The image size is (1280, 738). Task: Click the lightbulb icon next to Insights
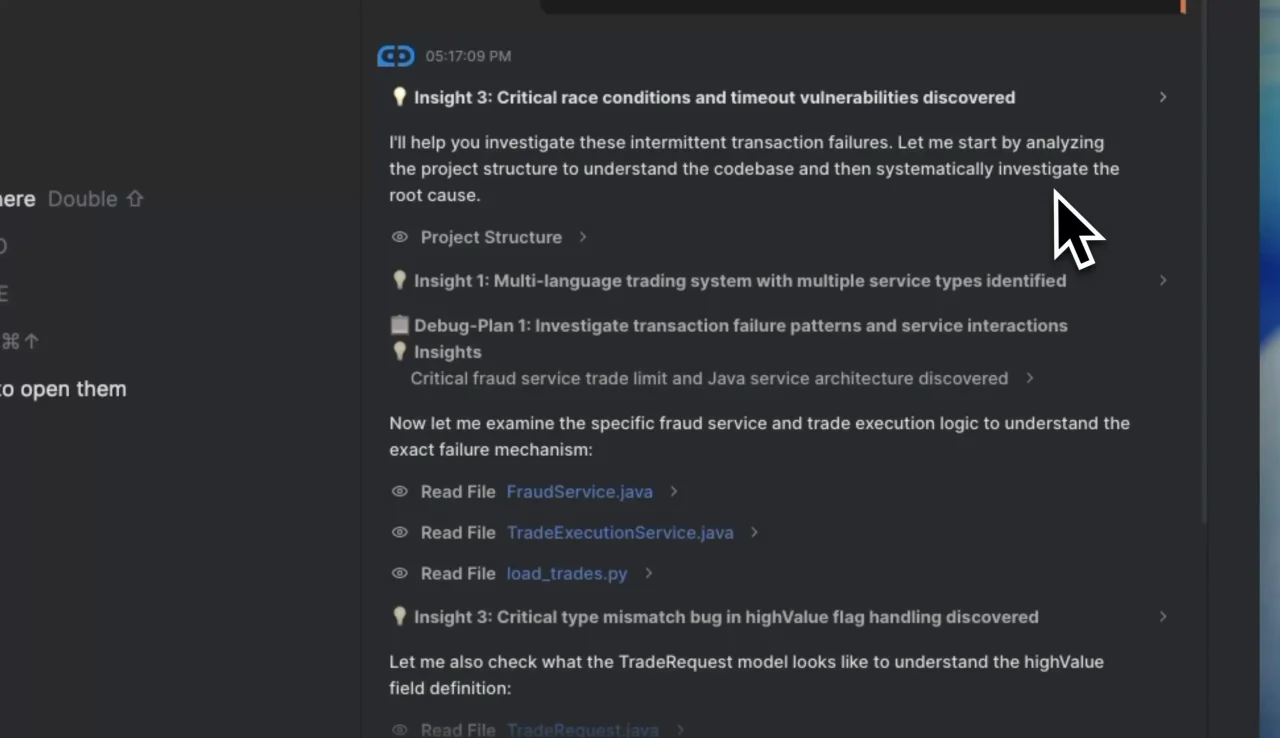[x=399, y=351]
